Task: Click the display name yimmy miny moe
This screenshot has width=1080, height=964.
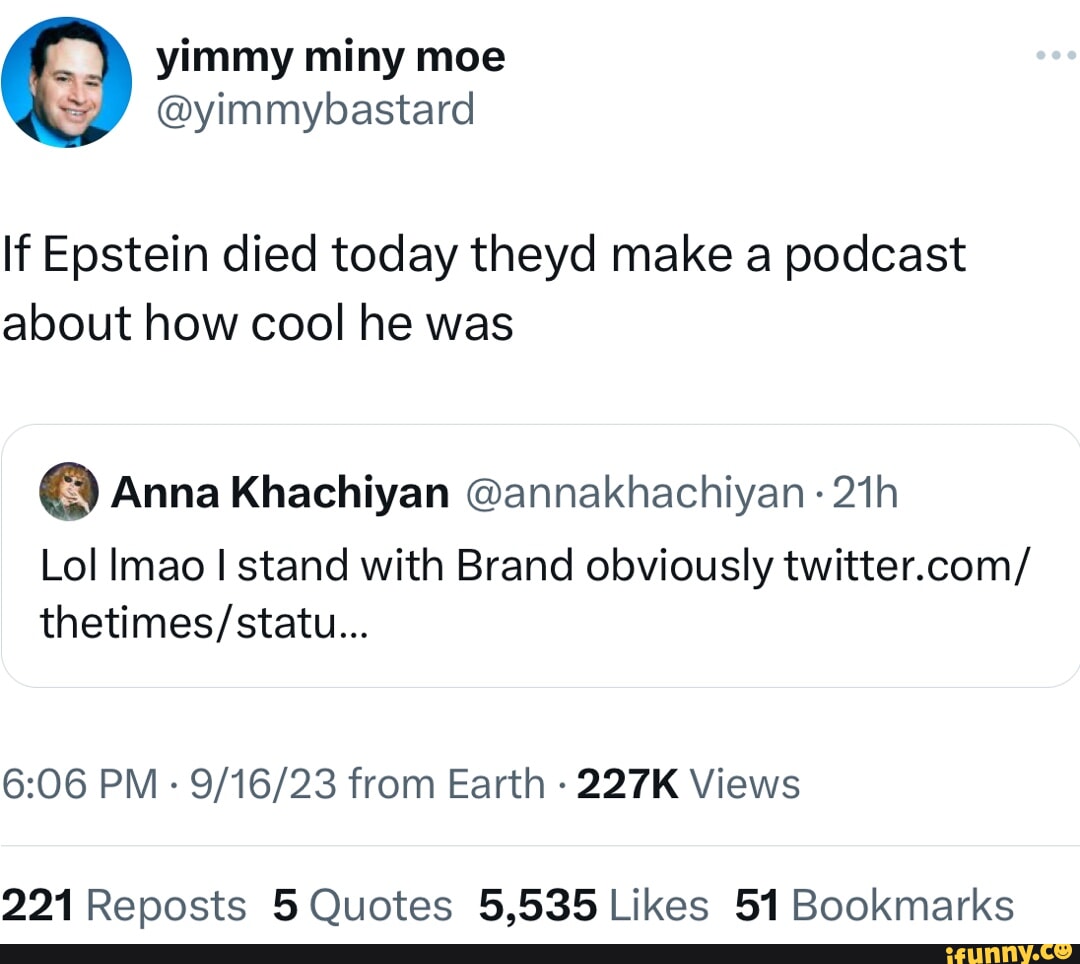Action: click(x=330, y=55)
